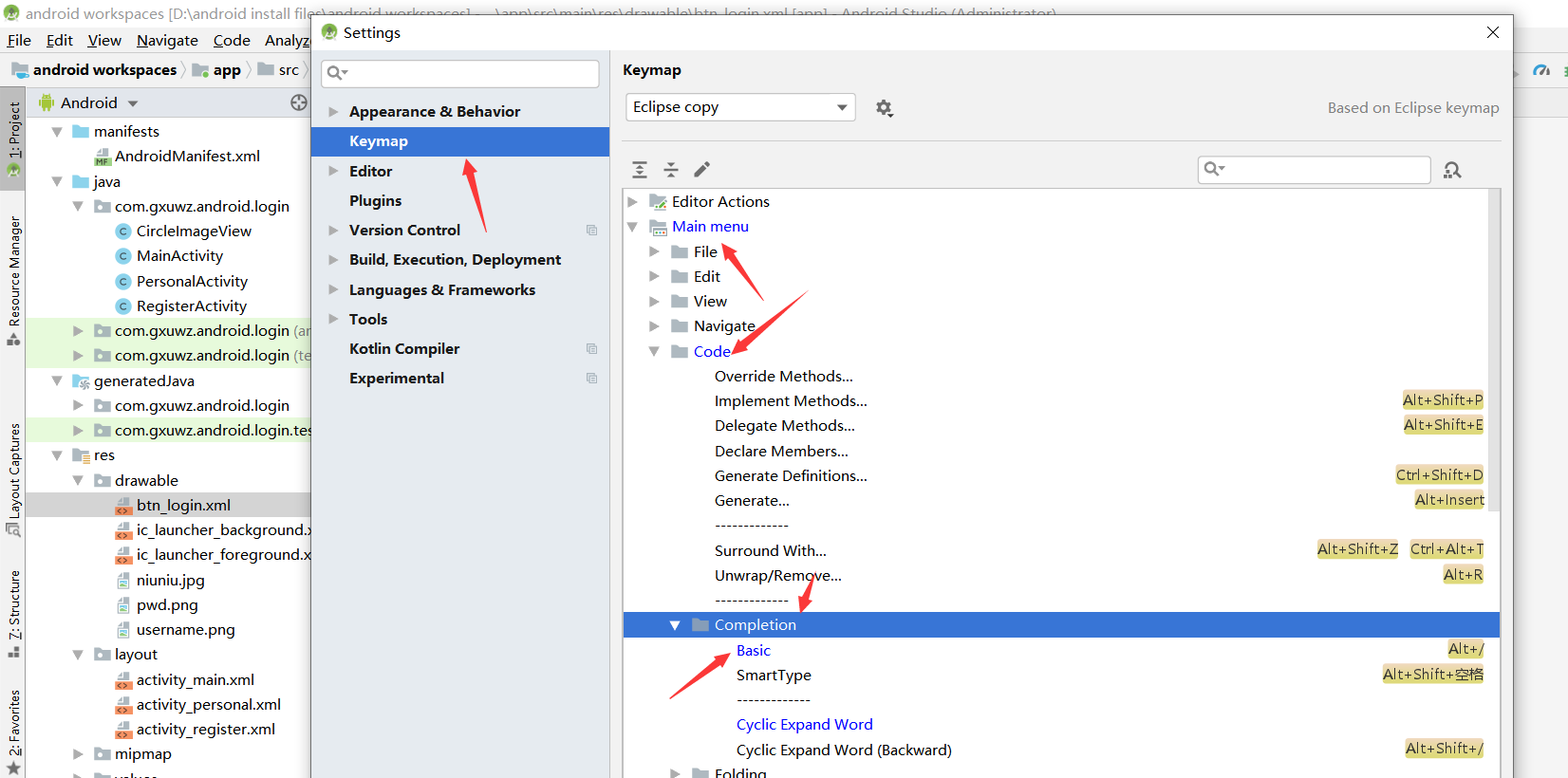Collapse the Completion keymap group

point(675,625)
